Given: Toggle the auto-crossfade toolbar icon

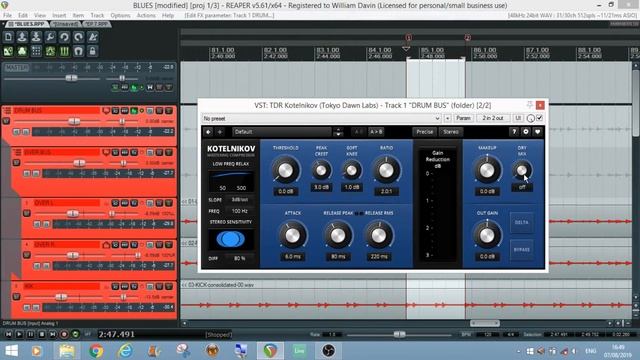Looking at the screenshot, I should coord(8,51).
